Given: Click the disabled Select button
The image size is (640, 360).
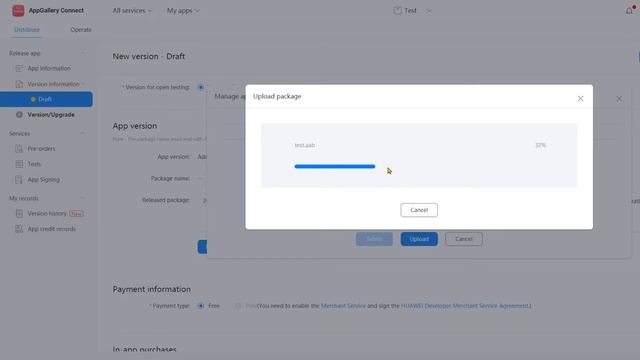Looking at the screenshot, I should 374,239.
